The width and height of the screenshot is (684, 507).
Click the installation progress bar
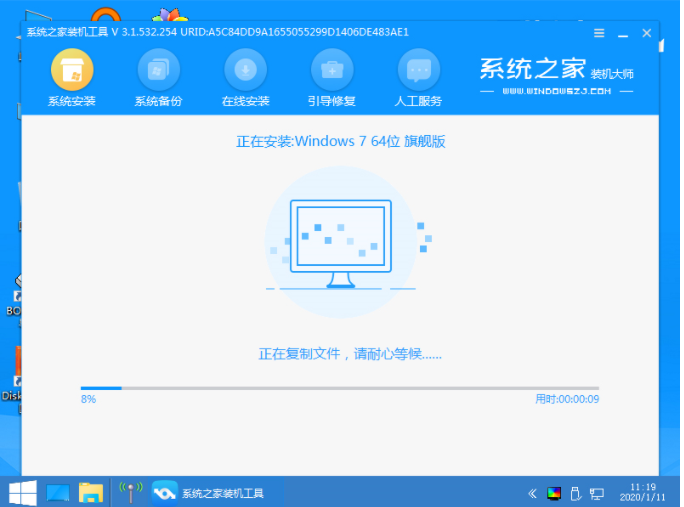point(340,388)
